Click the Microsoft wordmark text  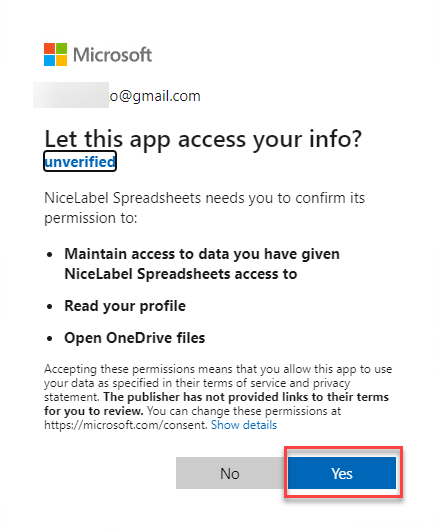[113, 55]
